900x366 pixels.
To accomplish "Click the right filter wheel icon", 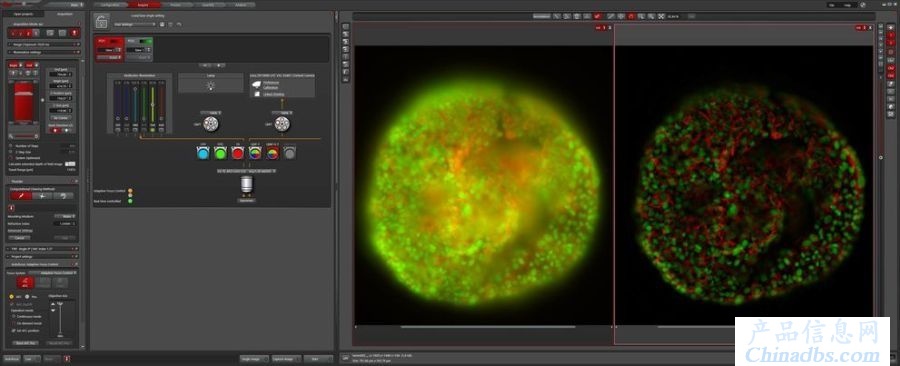I will (x=281, y=123).
